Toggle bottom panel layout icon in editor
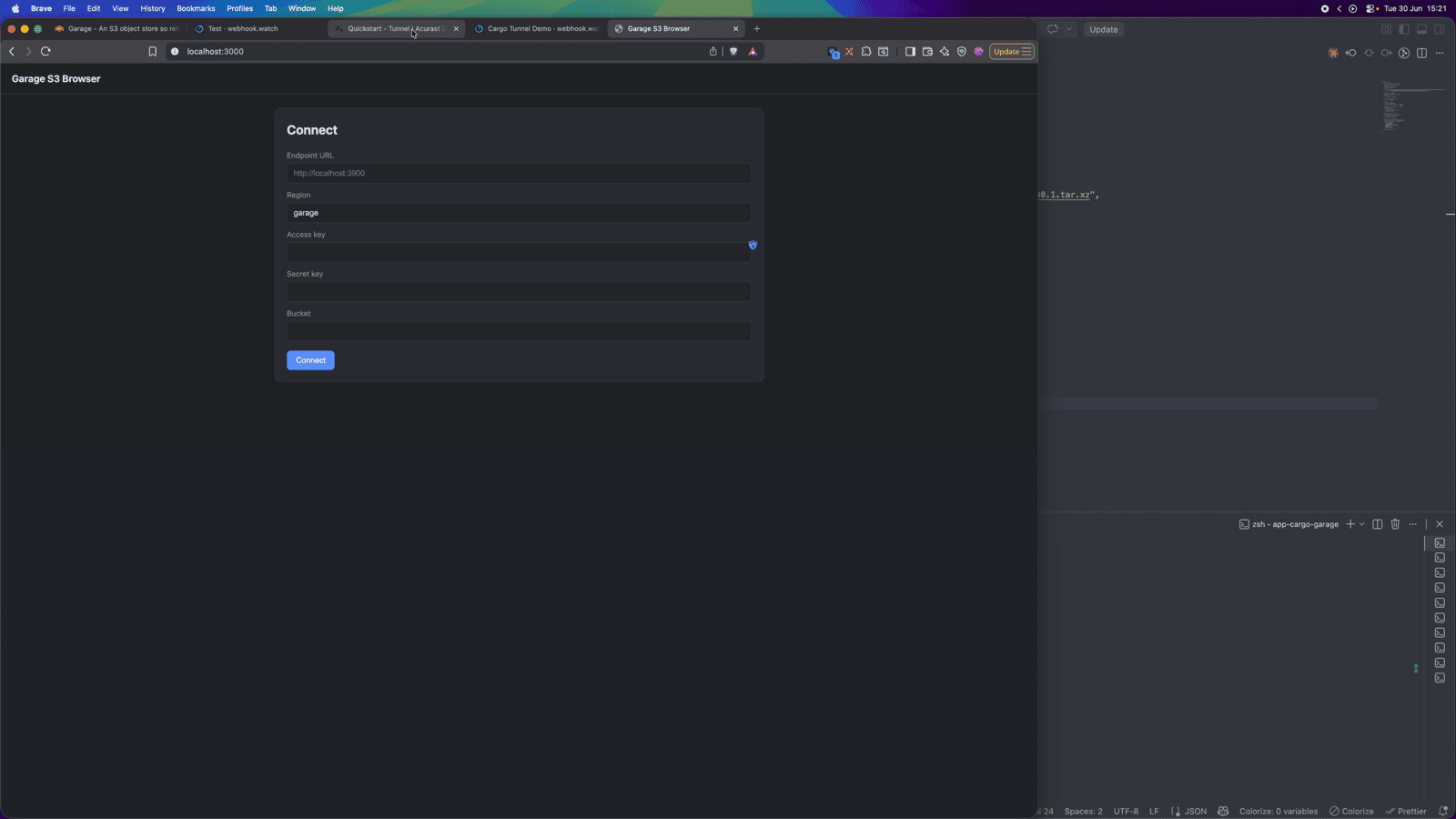Image resolution: width=1456 pixels, height=819 pixels. 1421,29
